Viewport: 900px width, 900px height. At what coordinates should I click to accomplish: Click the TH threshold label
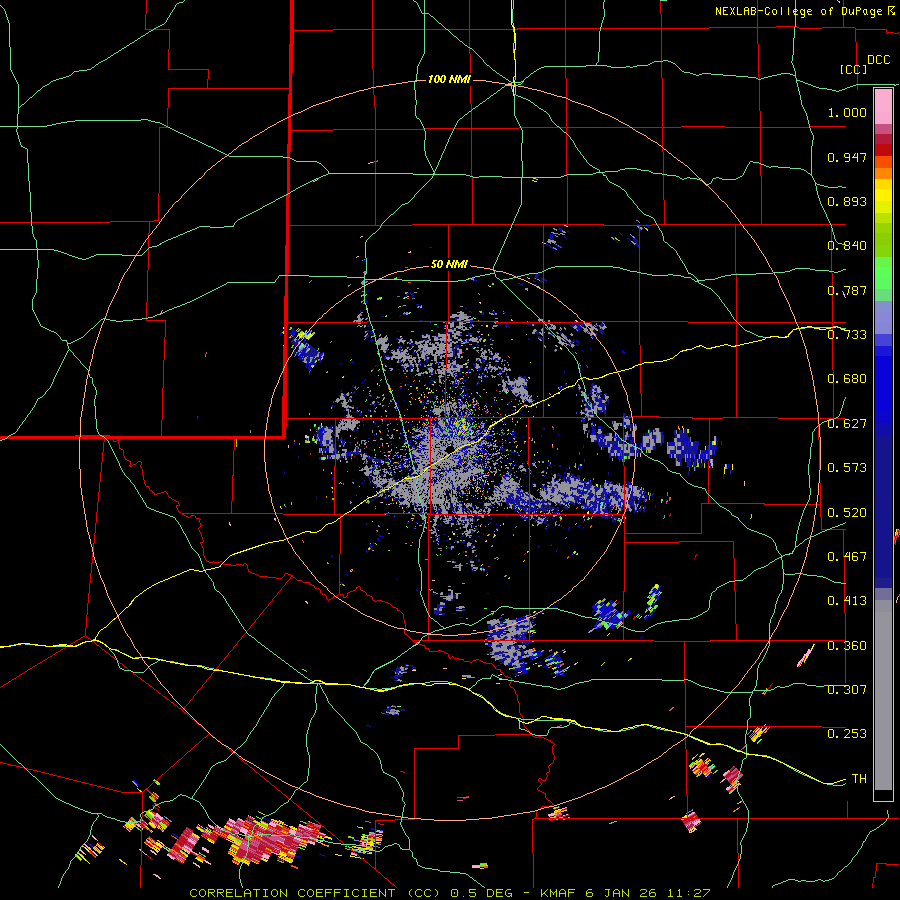(x=859, y=779)
